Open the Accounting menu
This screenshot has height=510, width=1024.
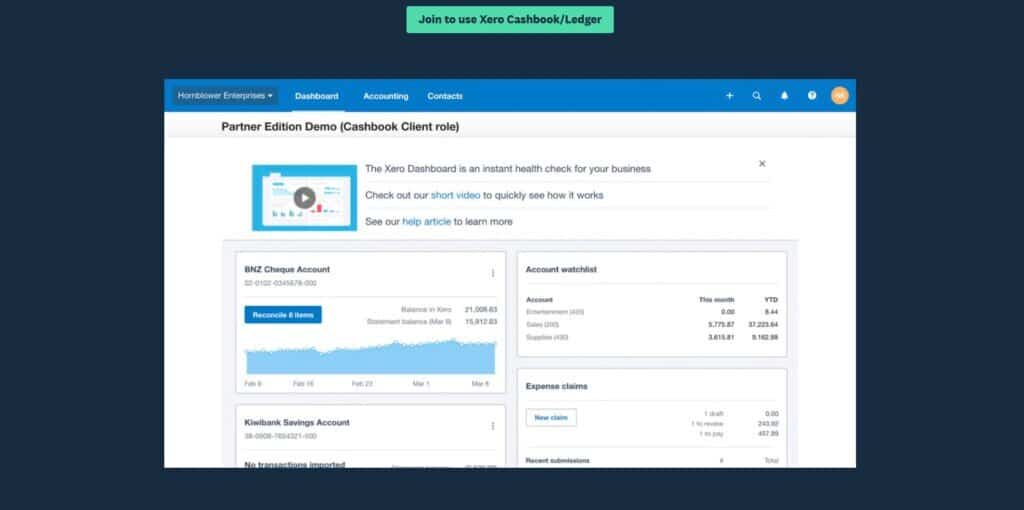tap(385, 96)
